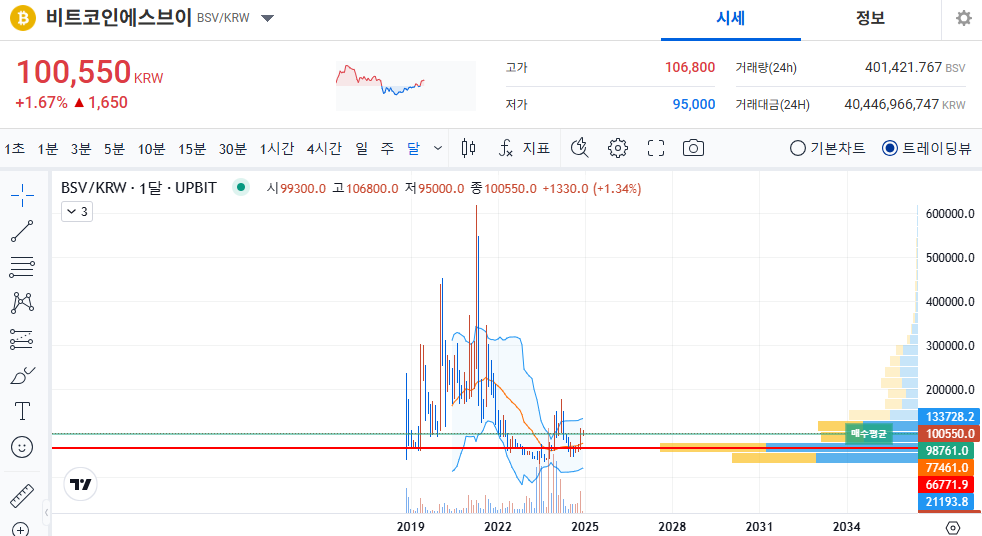Click the 66771.9 red price label

coord(948,484)
